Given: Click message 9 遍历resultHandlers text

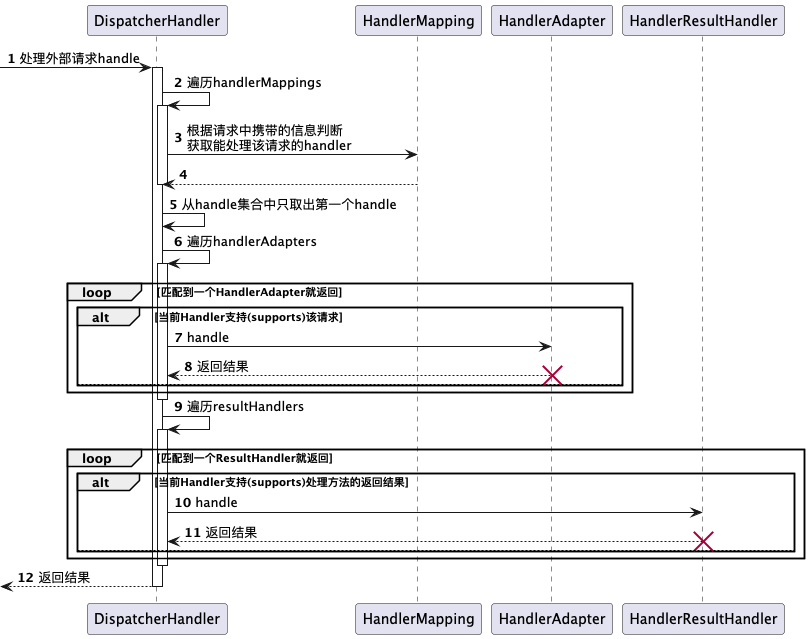Looking at the screenshot, I should coord(239,406).
